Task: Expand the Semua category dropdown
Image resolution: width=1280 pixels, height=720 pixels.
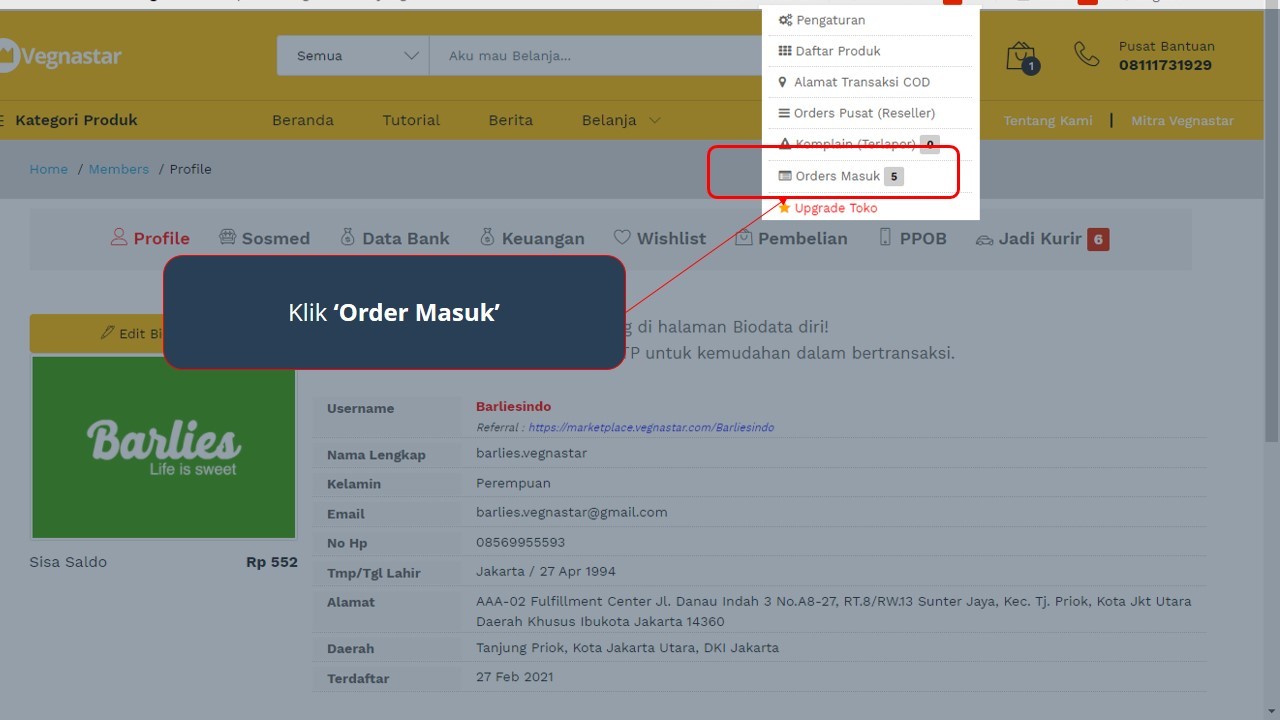Action: coord(353,56)
